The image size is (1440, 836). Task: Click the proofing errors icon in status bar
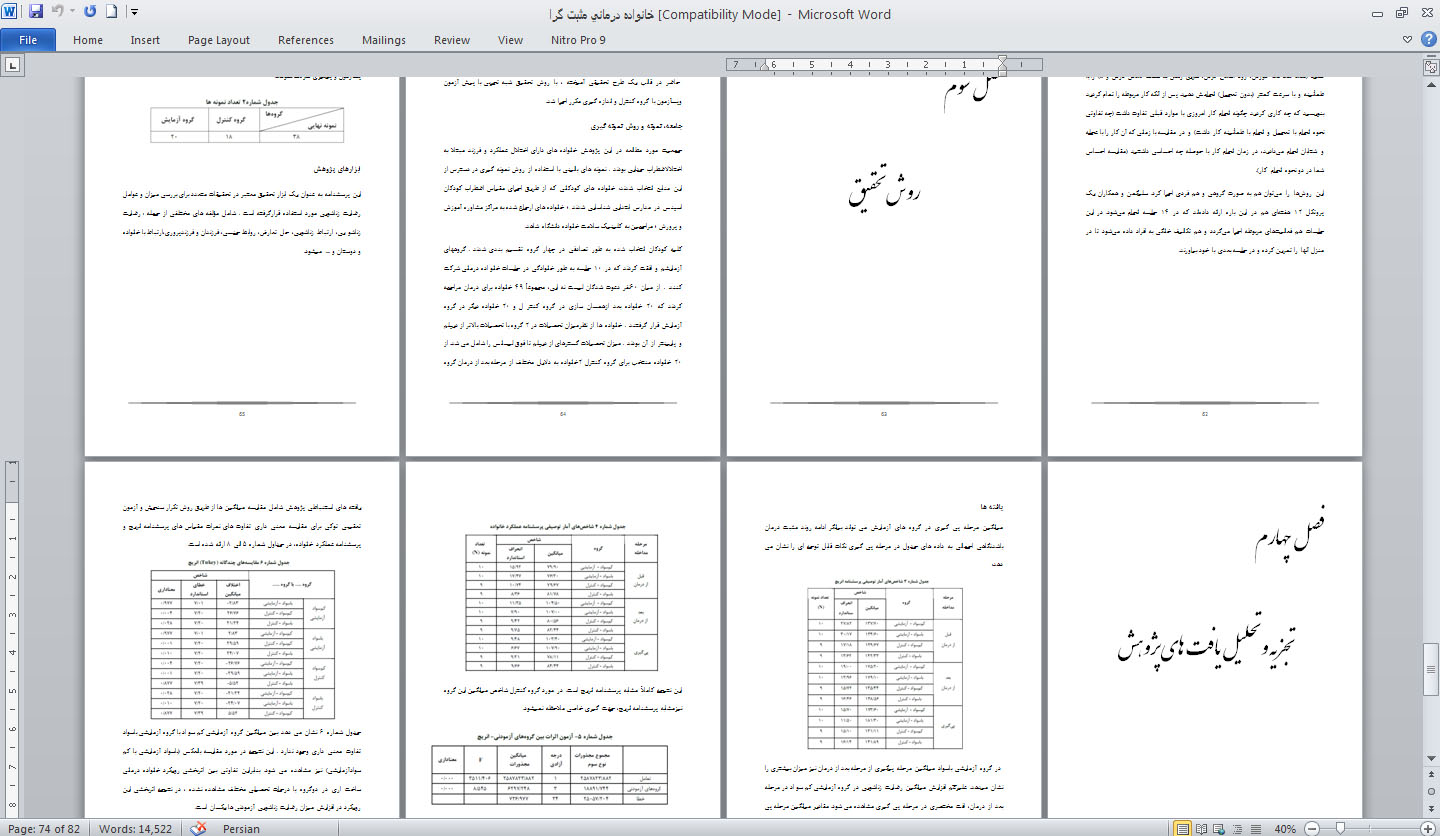point(199,828)
